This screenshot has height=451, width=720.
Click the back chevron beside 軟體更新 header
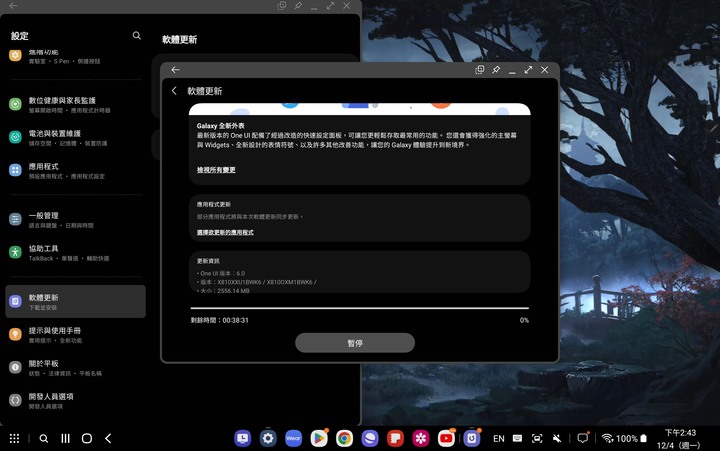(x=174, y=91)
